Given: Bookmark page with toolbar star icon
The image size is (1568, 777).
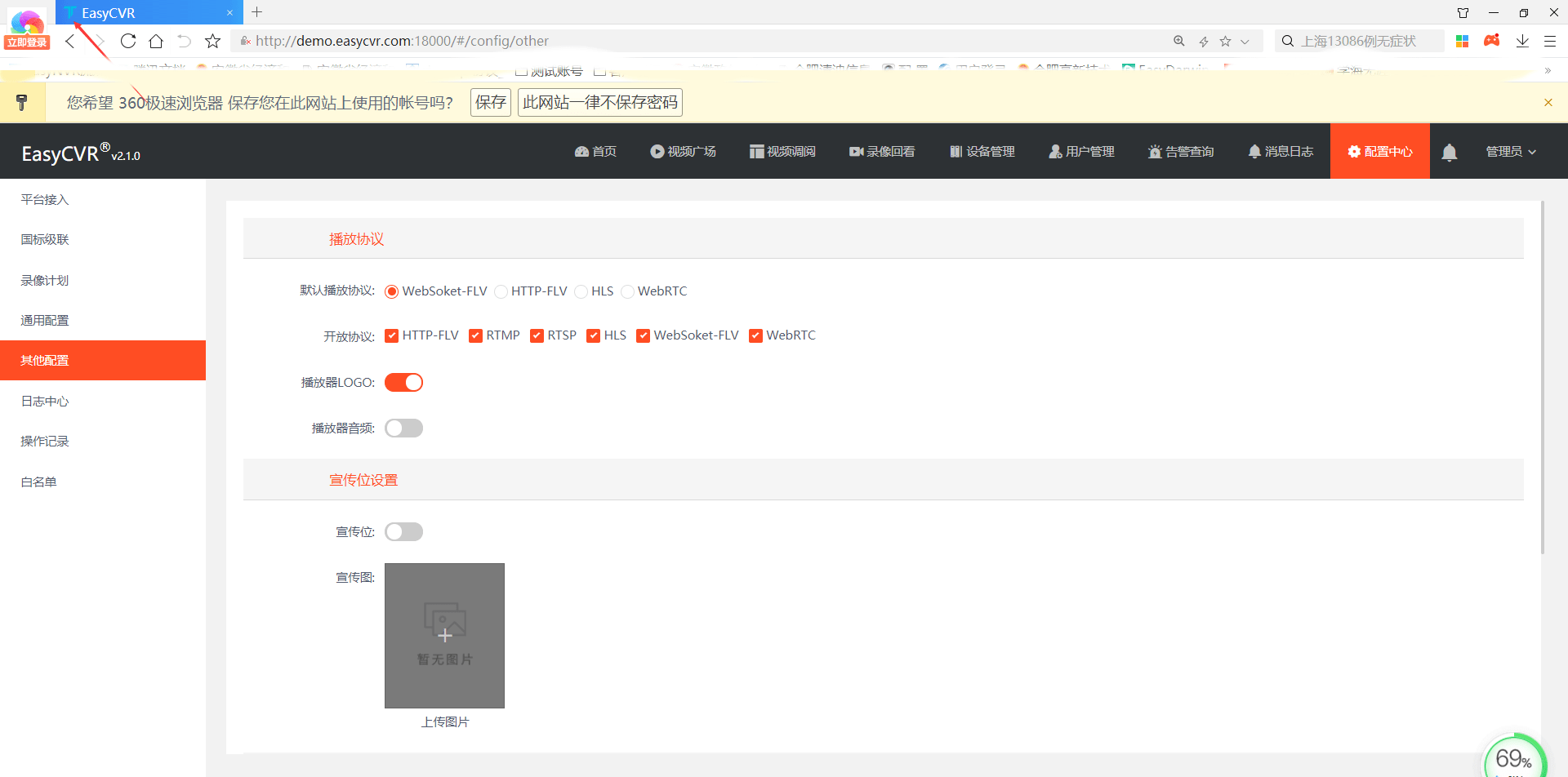Looking at the screenshot, I should click(213, 41).
